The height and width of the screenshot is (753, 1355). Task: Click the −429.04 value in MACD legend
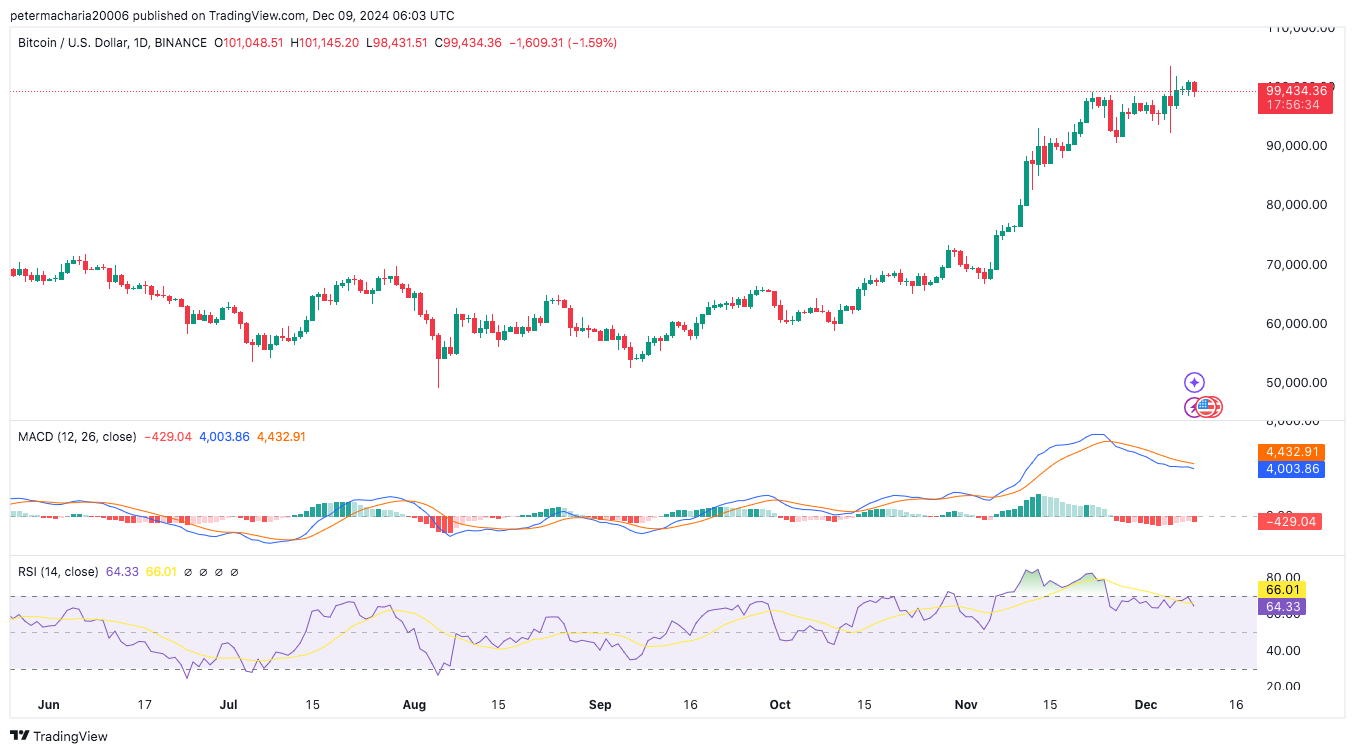[168, 437]
